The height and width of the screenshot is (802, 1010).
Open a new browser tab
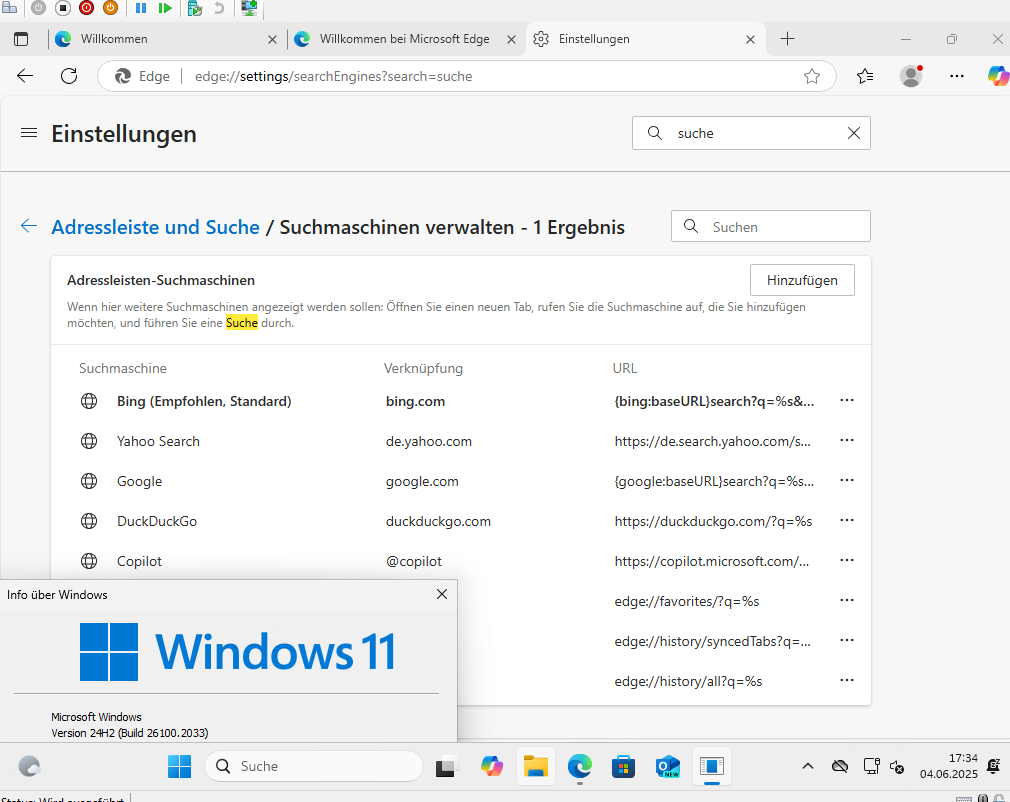[787, 39]
